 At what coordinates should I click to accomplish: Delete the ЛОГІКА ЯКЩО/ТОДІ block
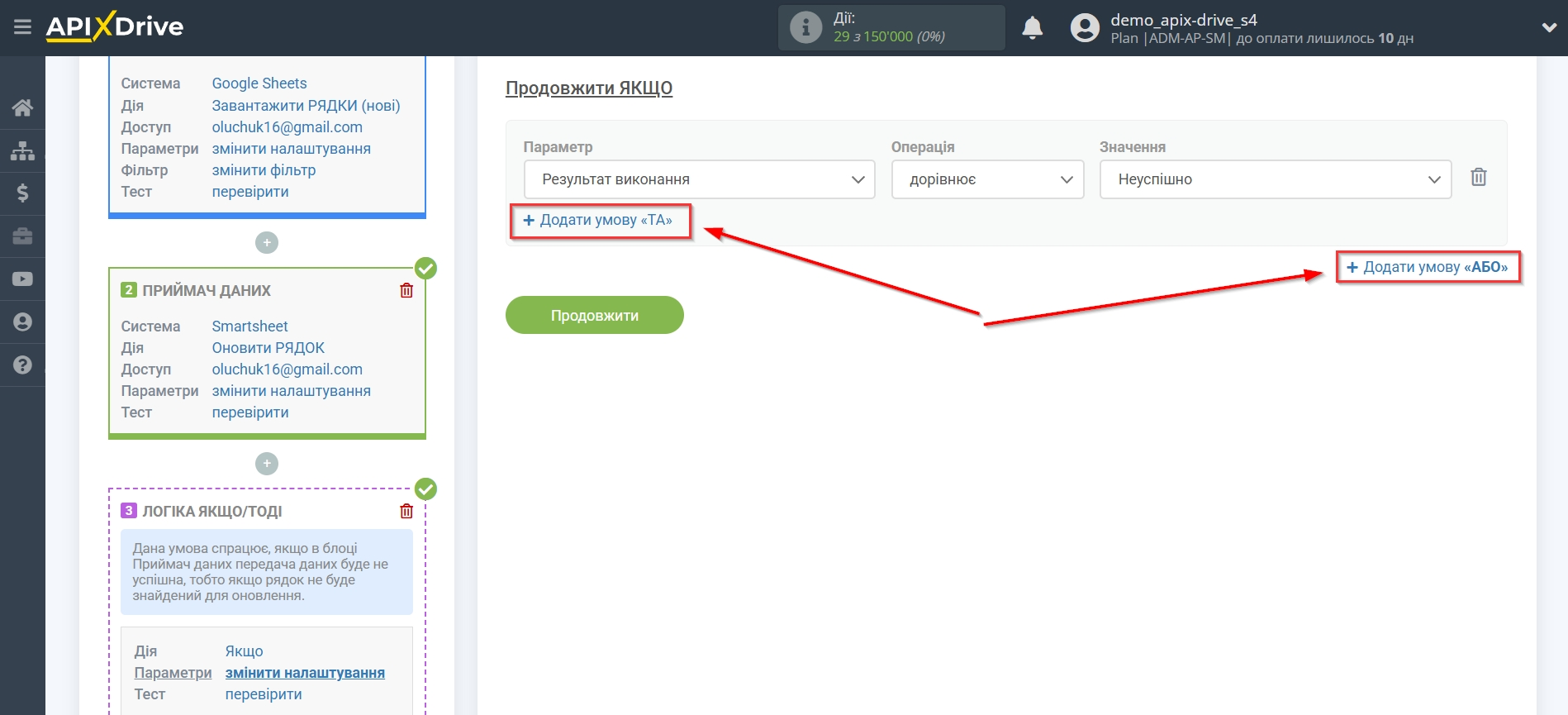[406, 511]
